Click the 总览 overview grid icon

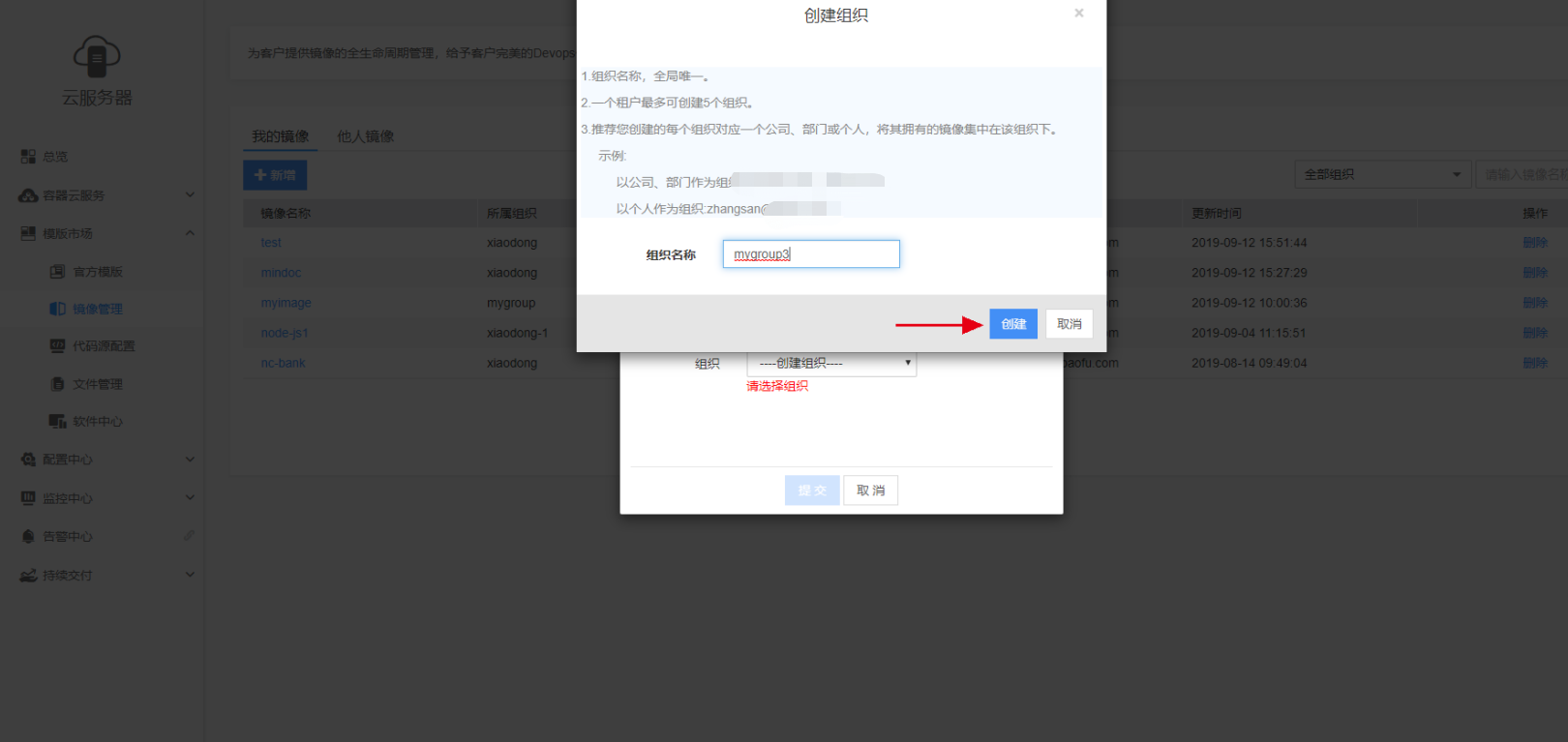[28, 156]
